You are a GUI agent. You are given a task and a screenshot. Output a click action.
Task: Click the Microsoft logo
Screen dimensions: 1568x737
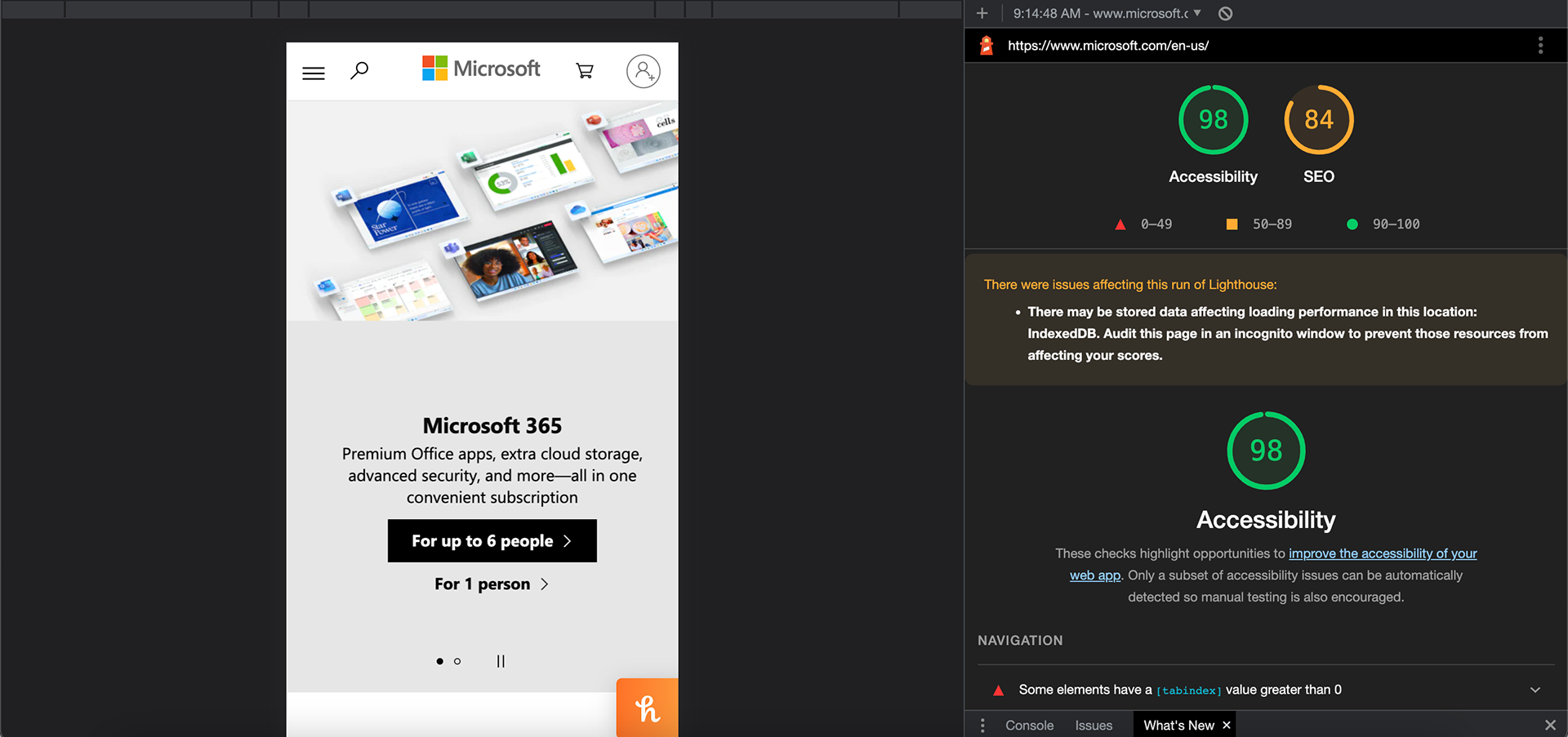click(x=481, y=69)
